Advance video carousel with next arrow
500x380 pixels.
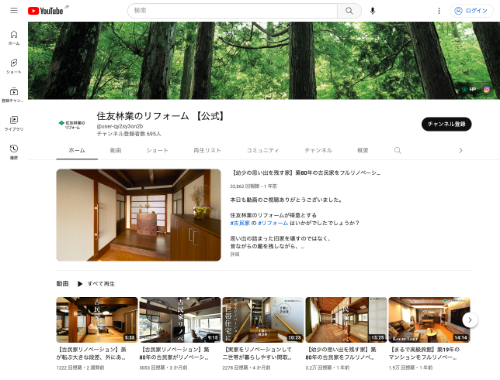[470, 320]
